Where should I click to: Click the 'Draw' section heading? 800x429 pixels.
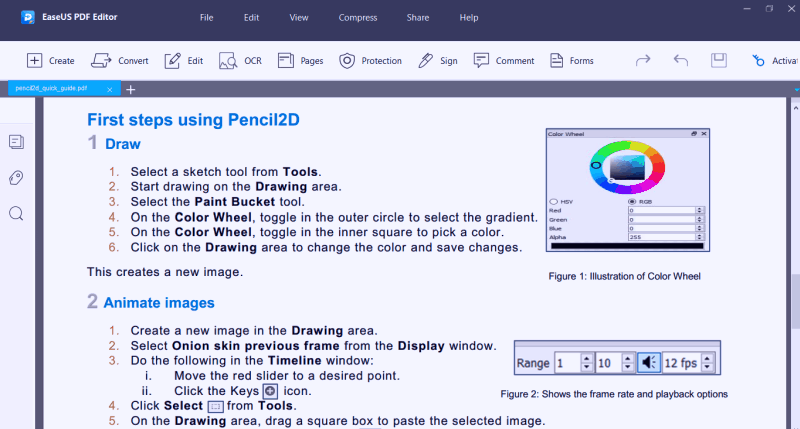(x=122, y=144)
